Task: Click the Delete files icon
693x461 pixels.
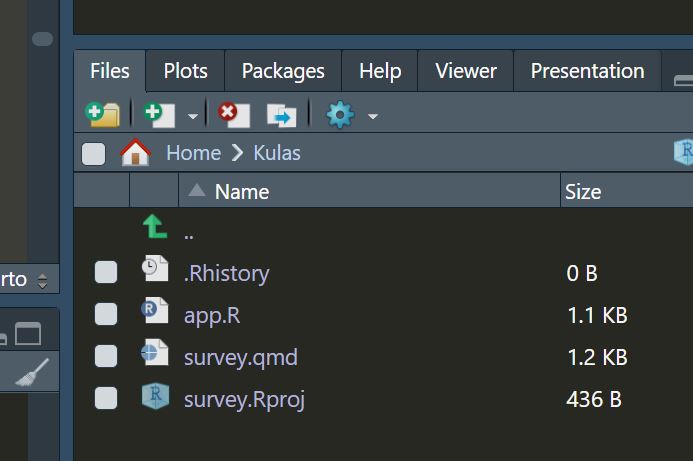Action: [x=233, y=115]
